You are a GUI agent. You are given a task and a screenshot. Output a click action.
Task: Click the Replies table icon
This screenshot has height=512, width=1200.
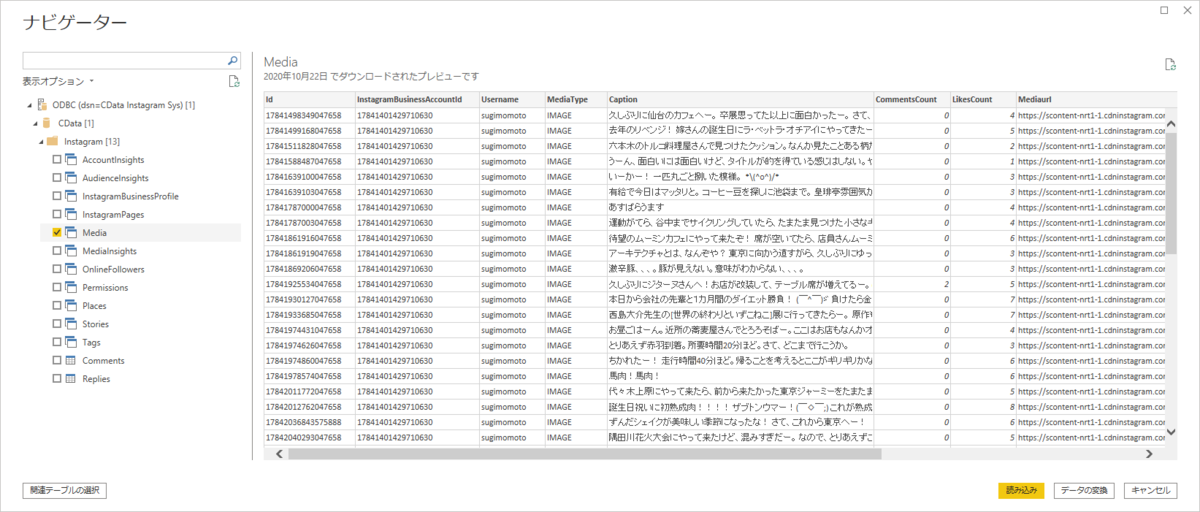(72, 379)
